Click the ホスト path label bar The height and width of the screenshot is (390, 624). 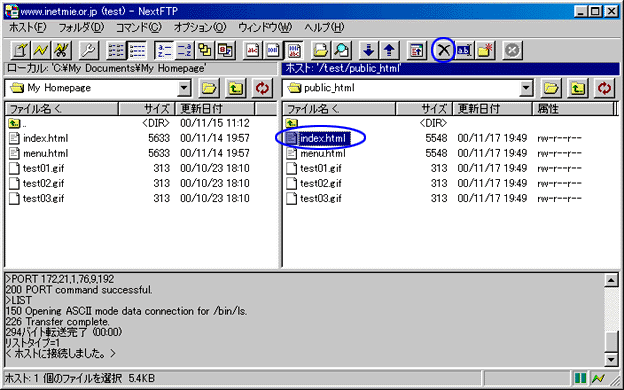(450, 68)
